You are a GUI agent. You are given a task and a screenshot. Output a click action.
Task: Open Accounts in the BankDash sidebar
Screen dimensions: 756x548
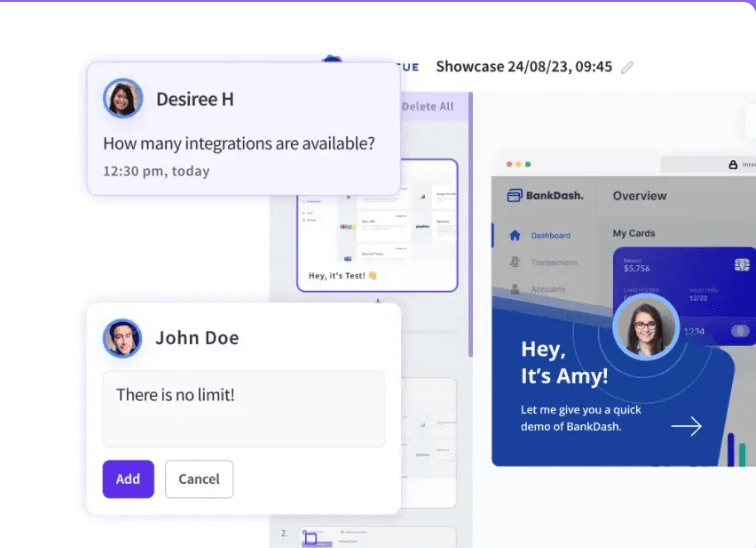(548, 289)
